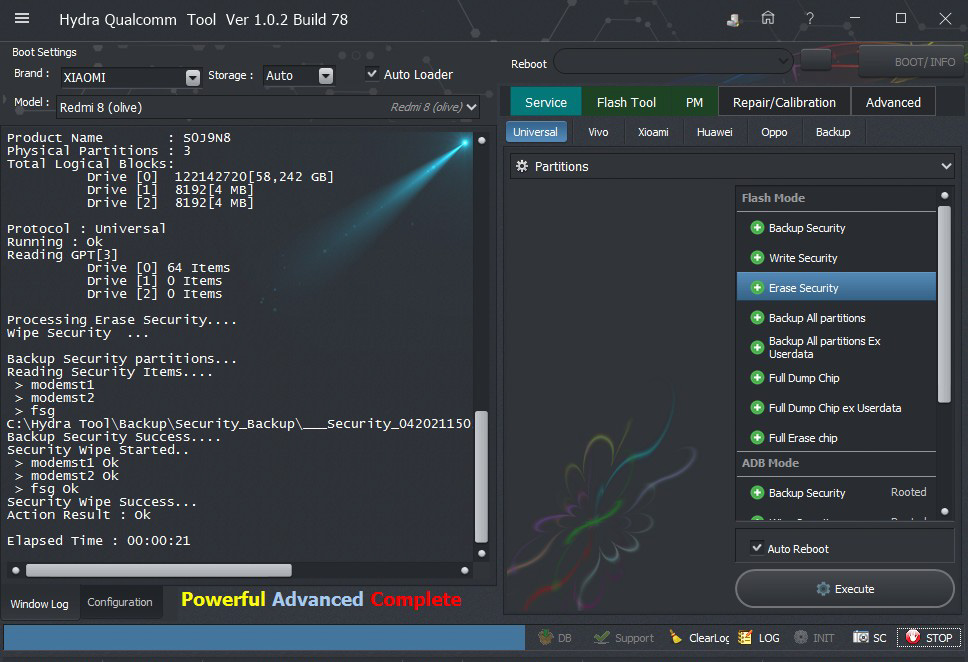This screenshot has width=968, height=662.
Task: Select the Oppo sub-tab
Action: pos(774,132)
